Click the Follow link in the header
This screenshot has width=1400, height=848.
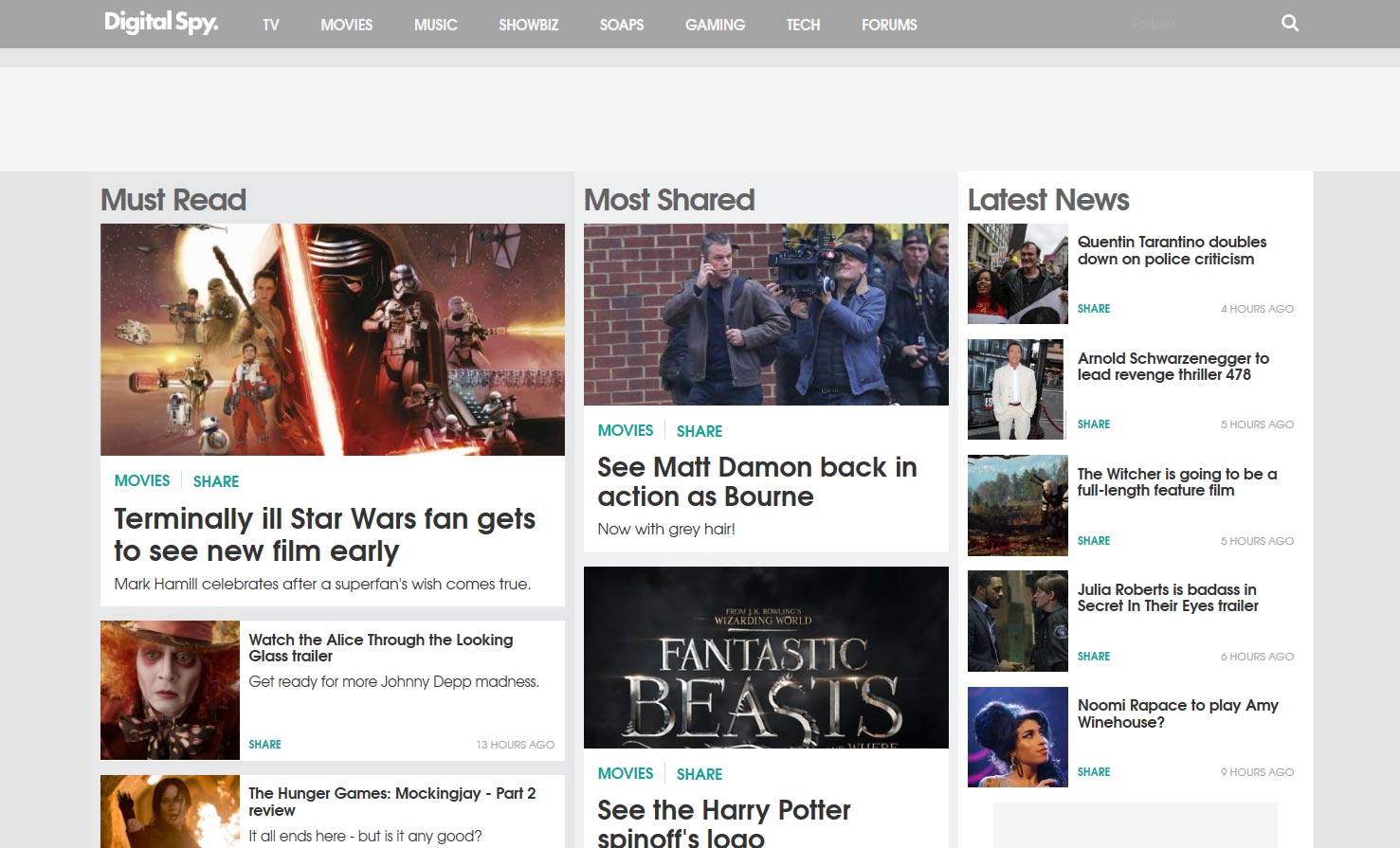pos(1153,24)
